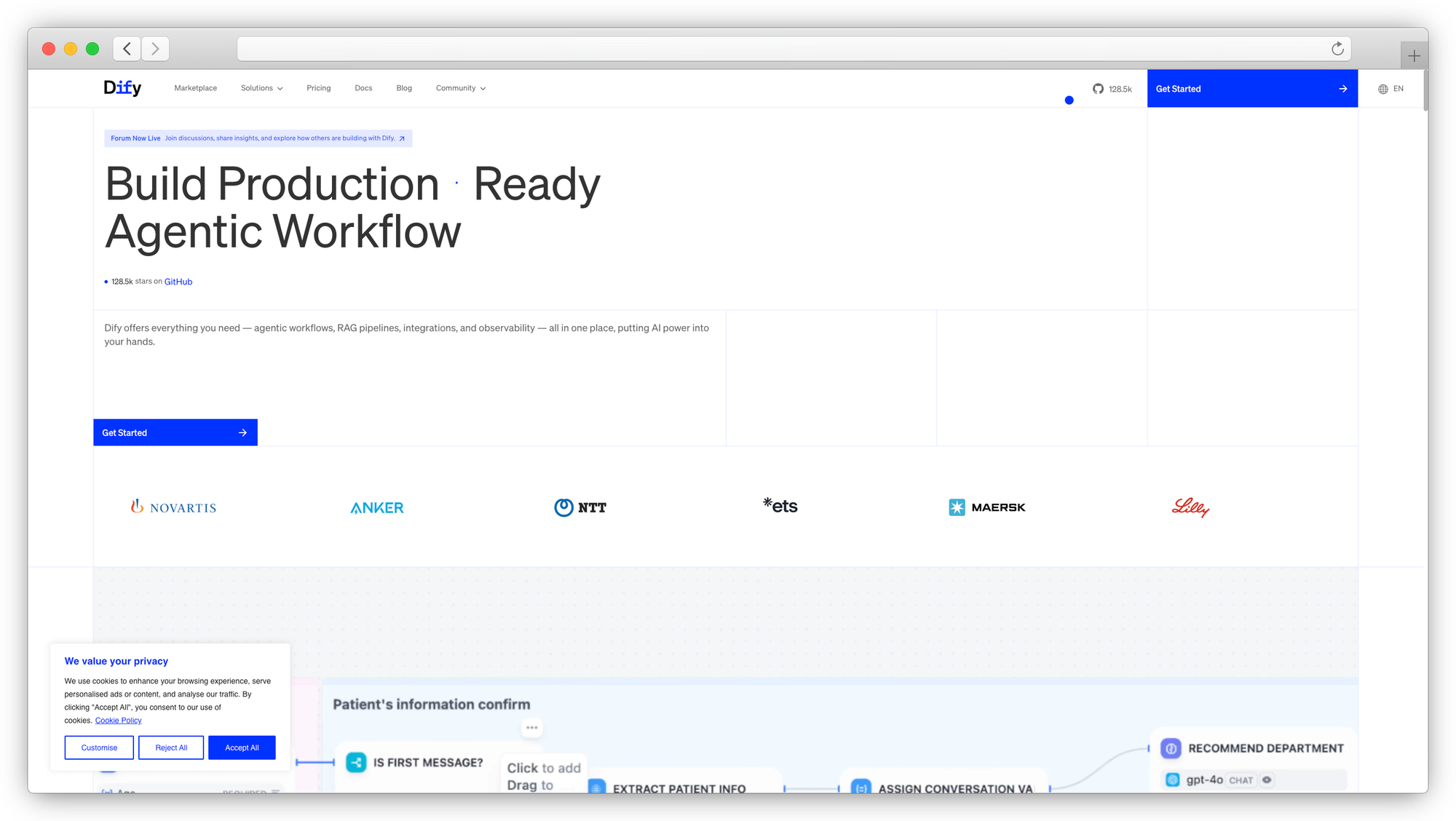Open the Customise cookie settings
The width and height of the screenshot is (1456, 821).
99,747
